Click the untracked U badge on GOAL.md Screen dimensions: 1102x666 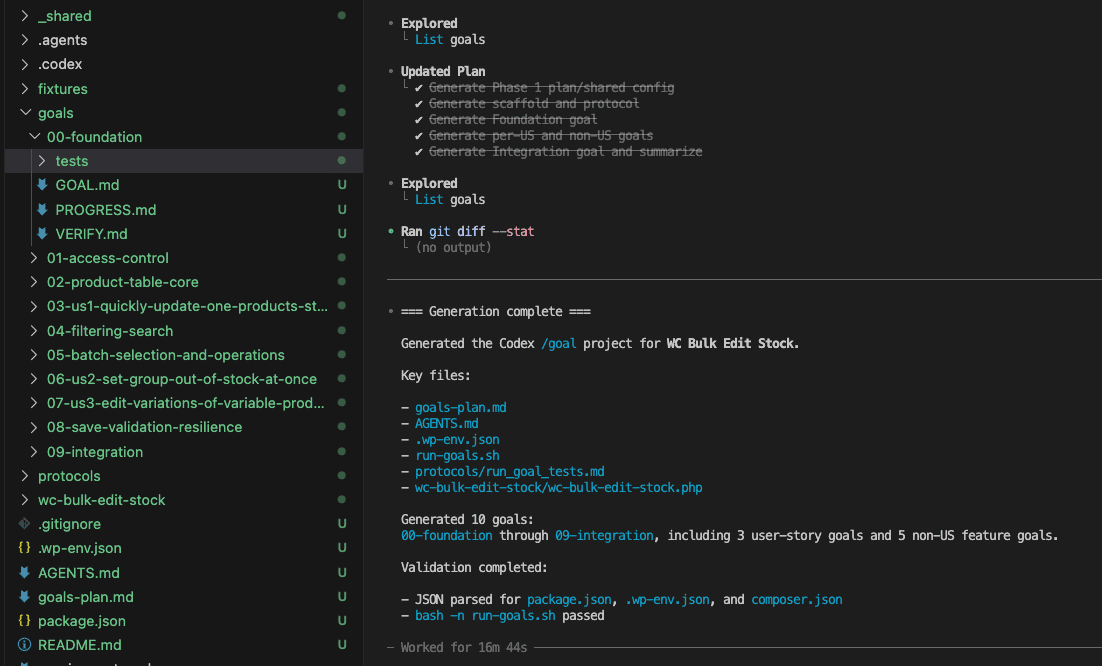coord(342,185)
